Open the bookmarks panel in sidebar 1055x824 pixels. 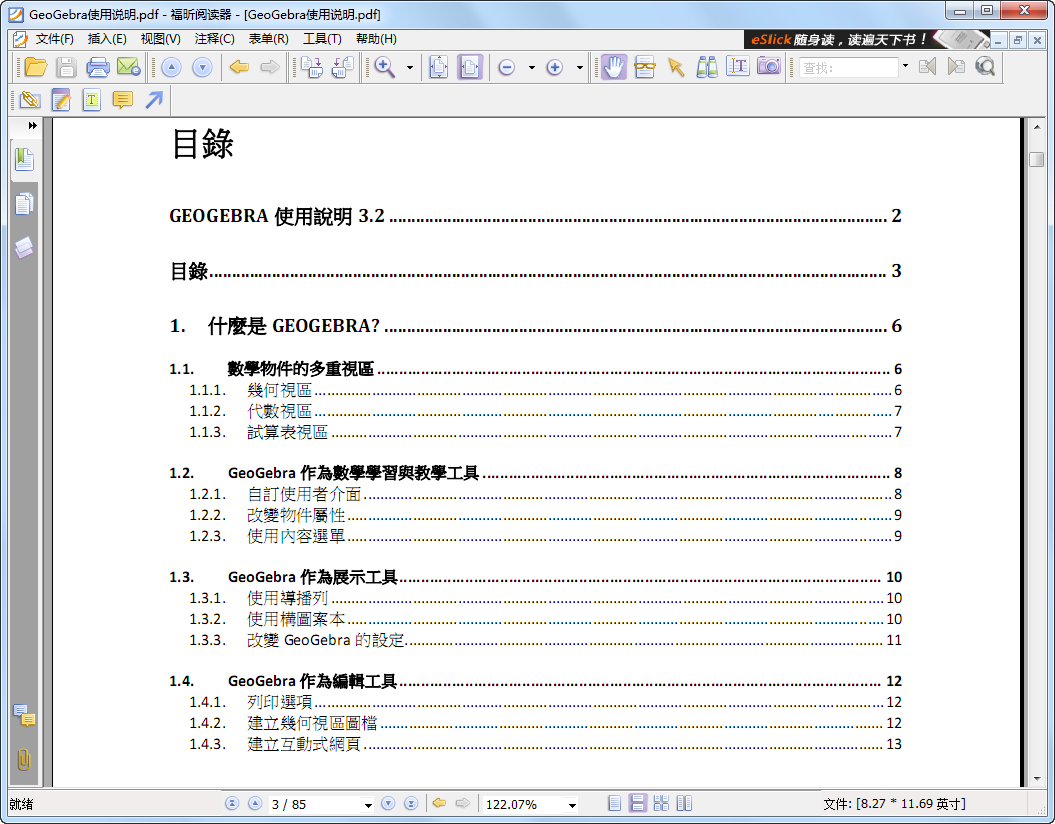[24, 159]
